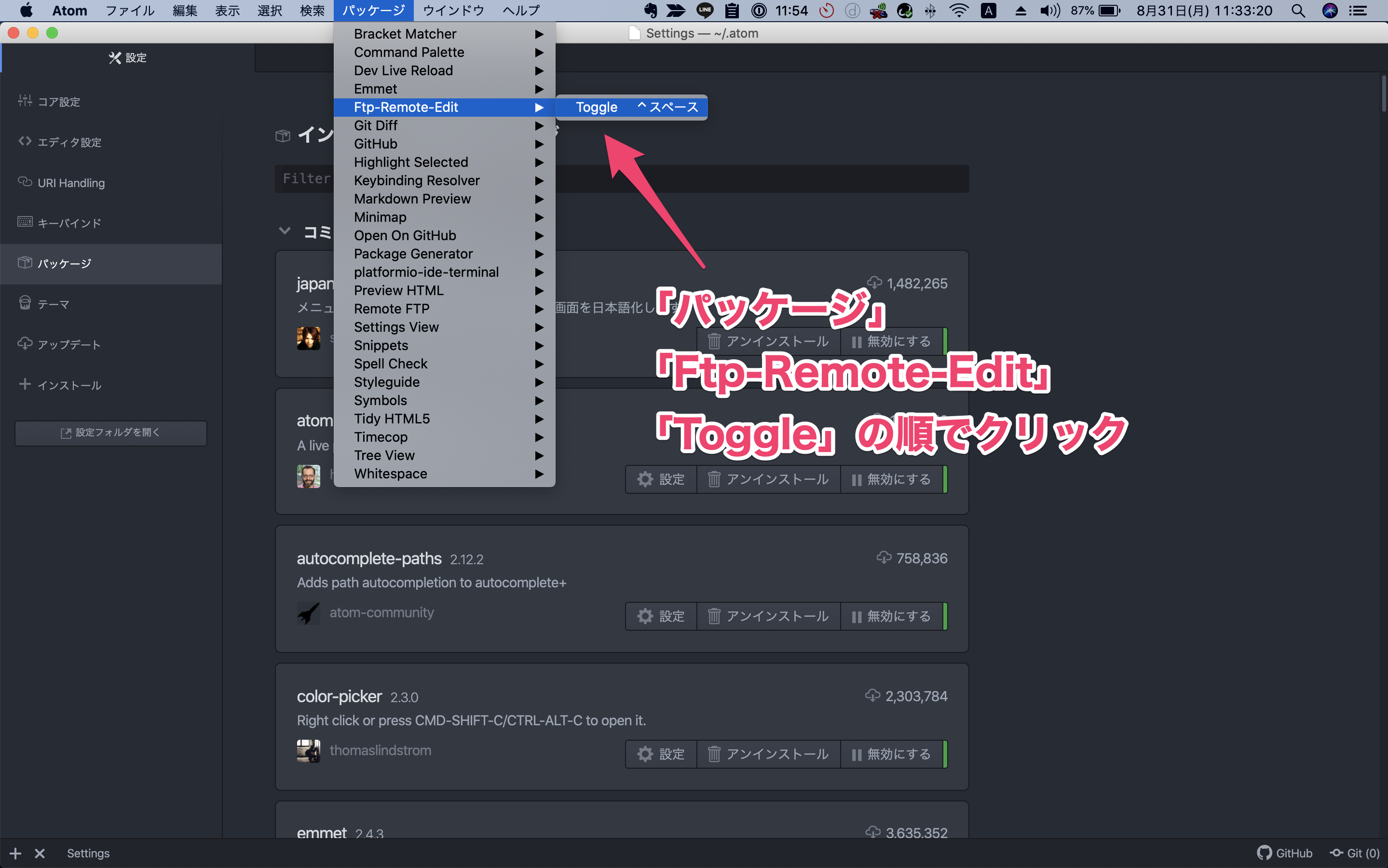Uninstall the color-picker package
The image size is (1388, 868).
click(769, 754)
